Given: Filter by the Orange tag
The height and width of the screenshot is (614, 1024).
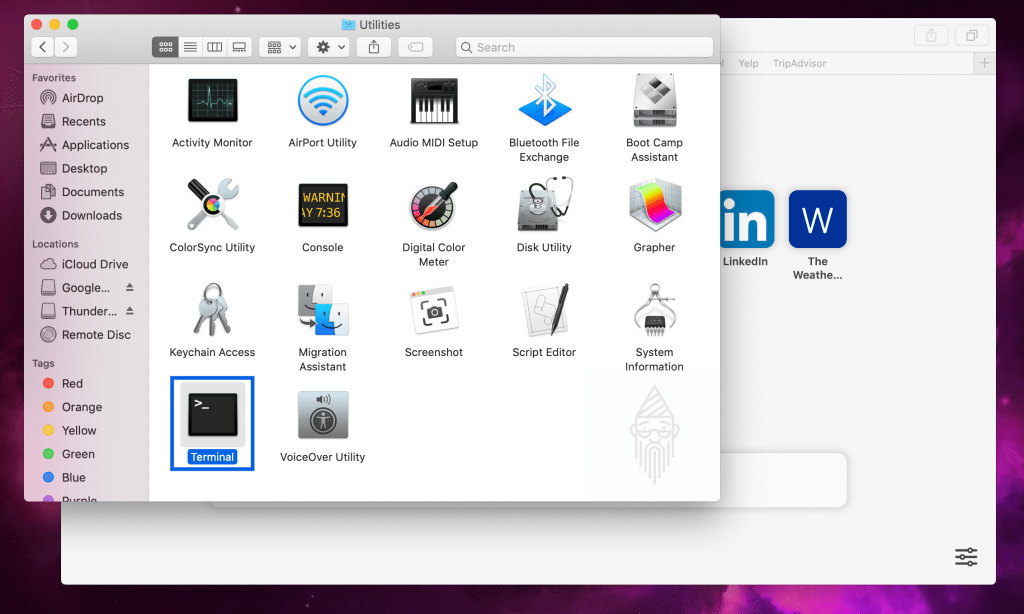Looking at the screenshot, I should click(84, 407).
